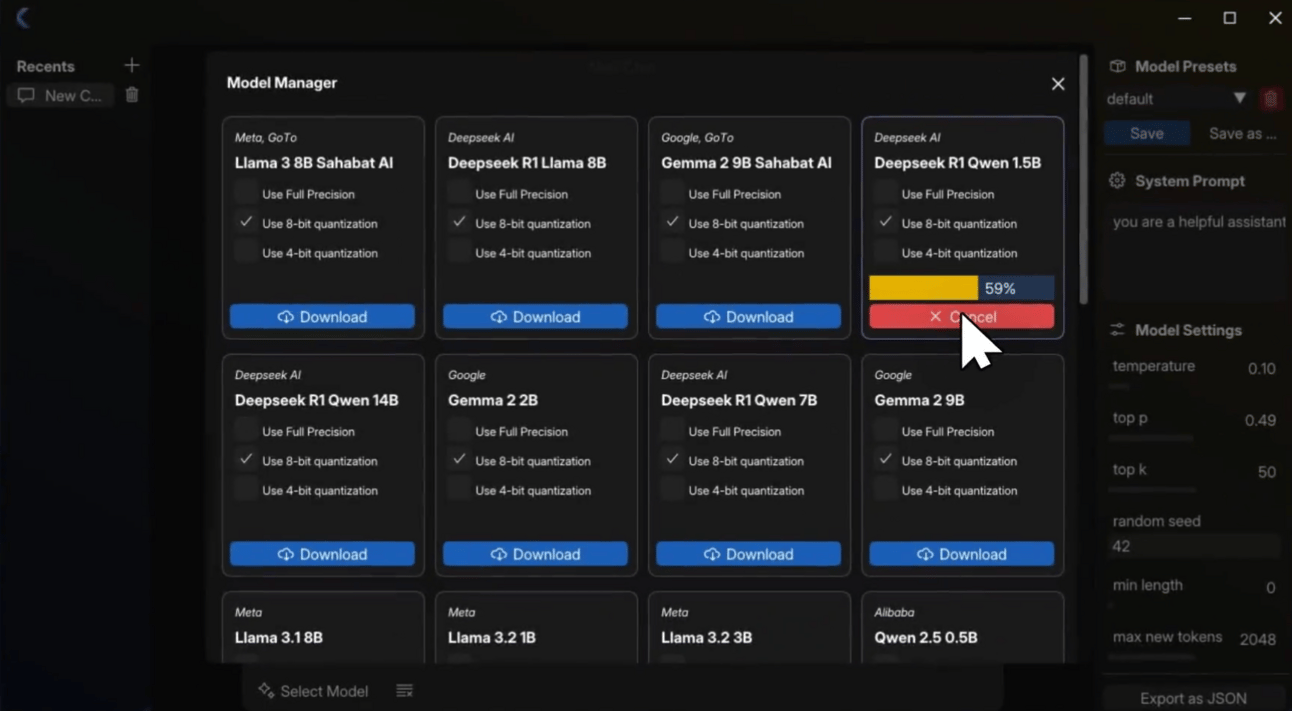Viewport: 1292px width, 711px height.
Task: Maximize the application window
Action: tap(1230, 18)
